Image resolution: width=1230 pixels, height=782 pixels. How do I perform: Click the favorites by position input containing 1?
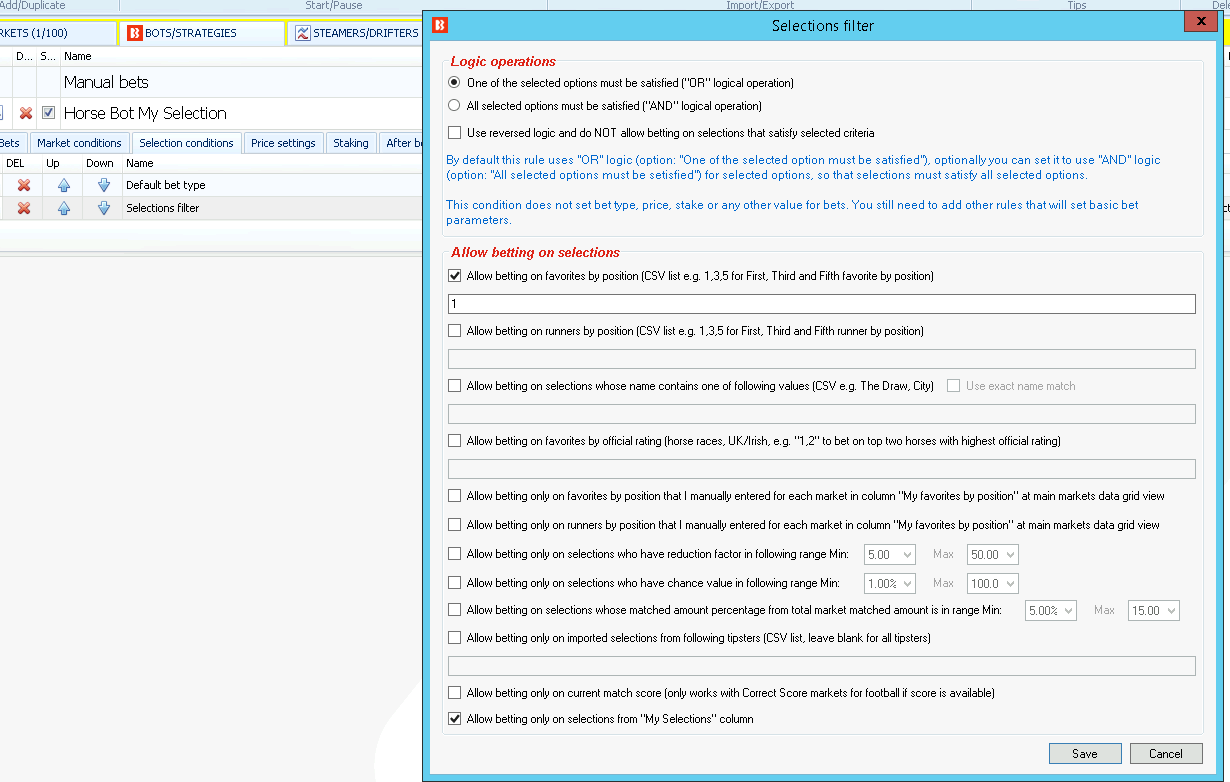point(822,303)
